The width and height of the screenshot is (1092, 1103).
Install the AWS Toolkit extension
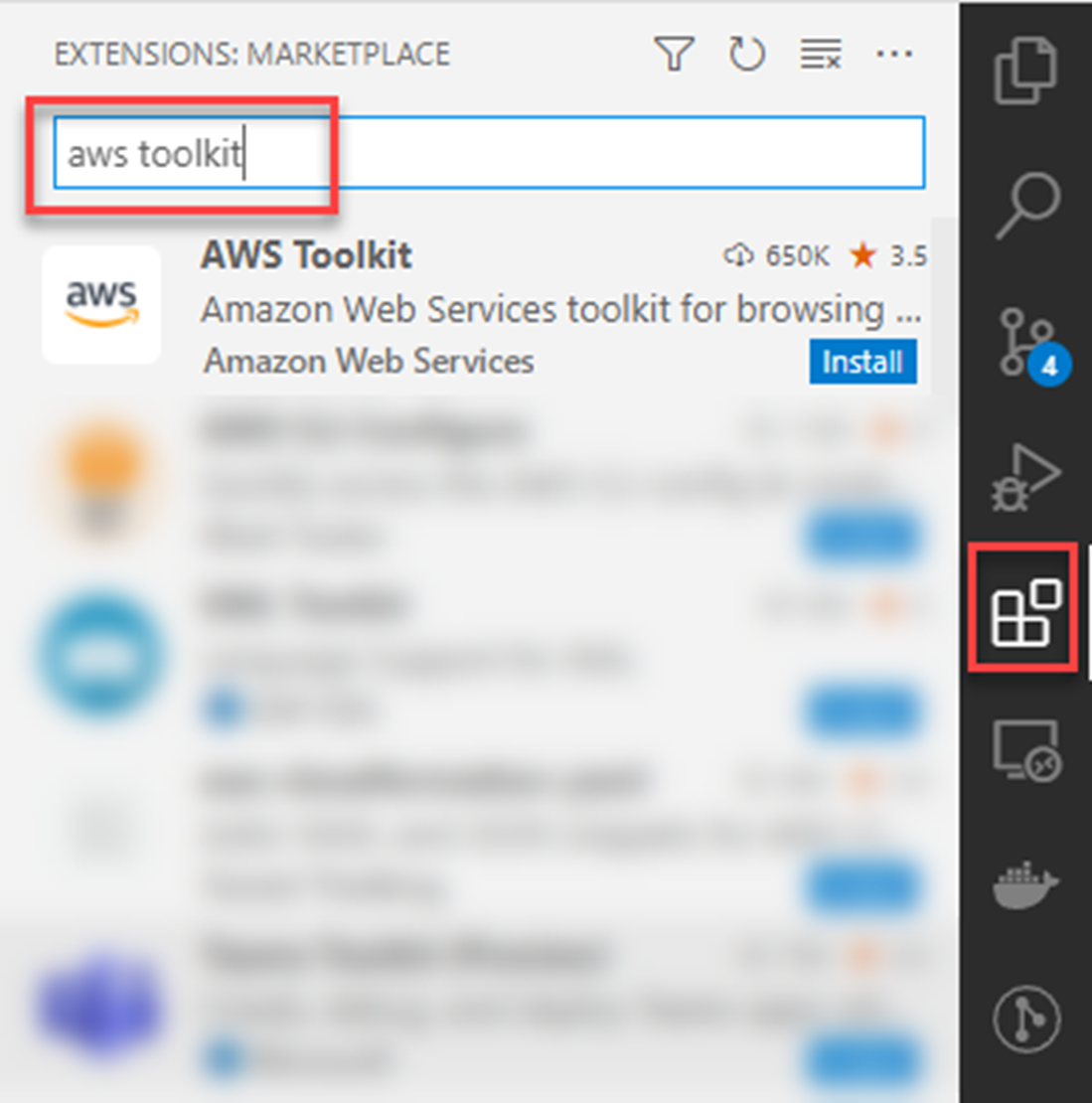pos(862,362)
